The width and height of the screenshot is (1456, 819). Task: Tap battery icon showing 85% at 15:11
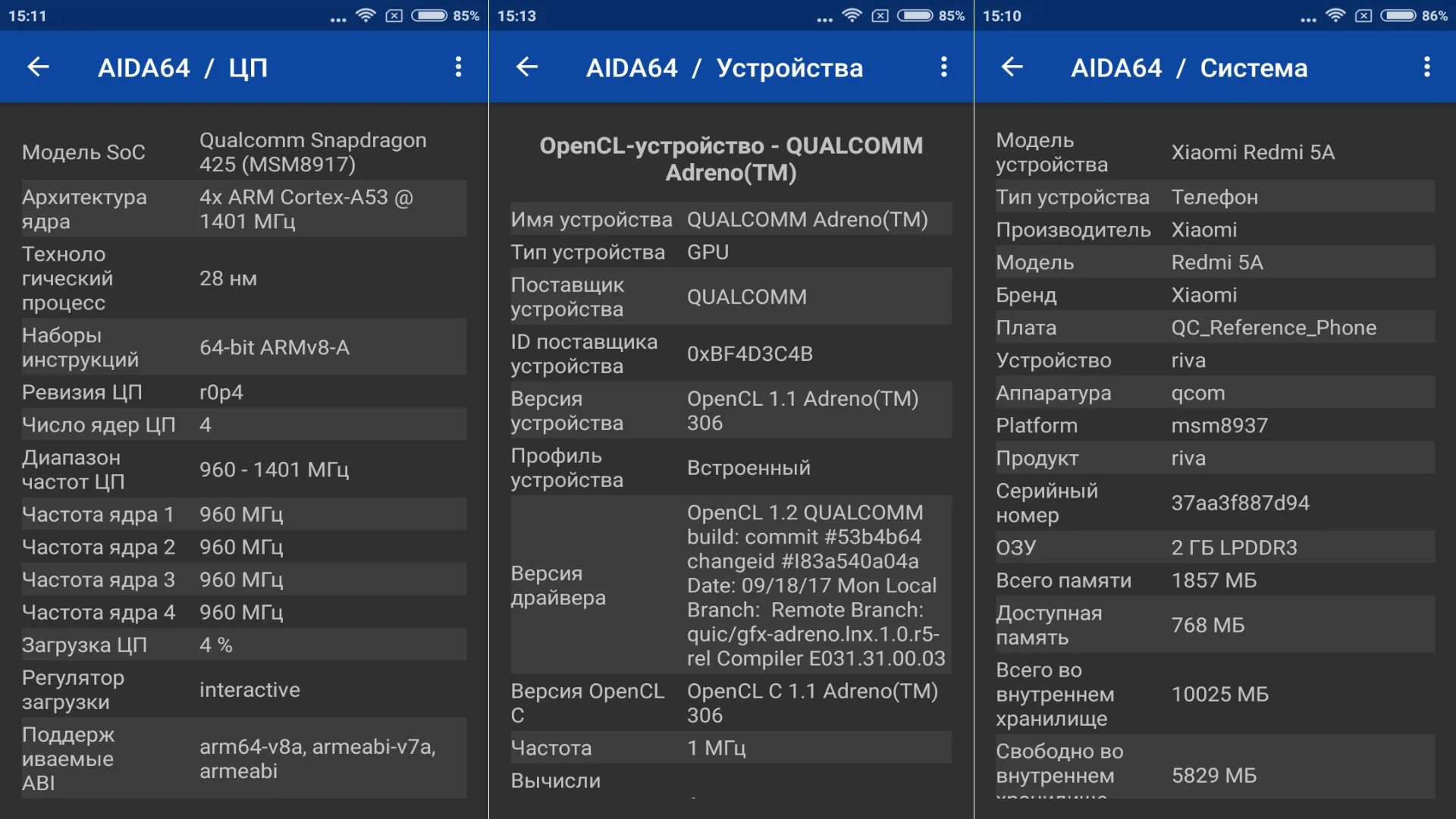point(429,15)
